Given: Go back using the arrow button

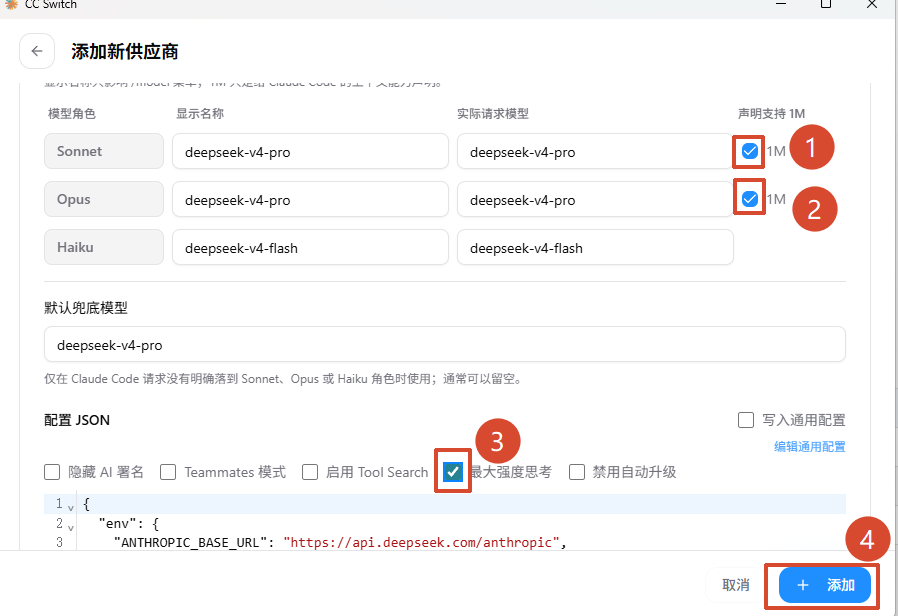Looking at the screenshot, I should tap(37, 51).
